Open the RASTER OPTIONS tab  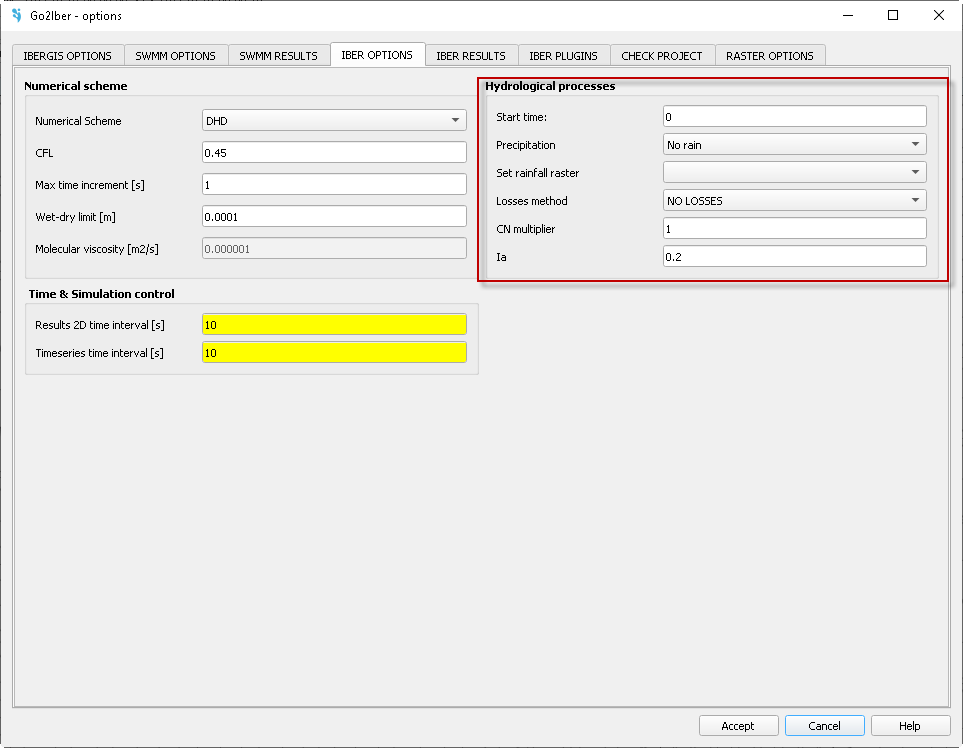click(769, 56)
